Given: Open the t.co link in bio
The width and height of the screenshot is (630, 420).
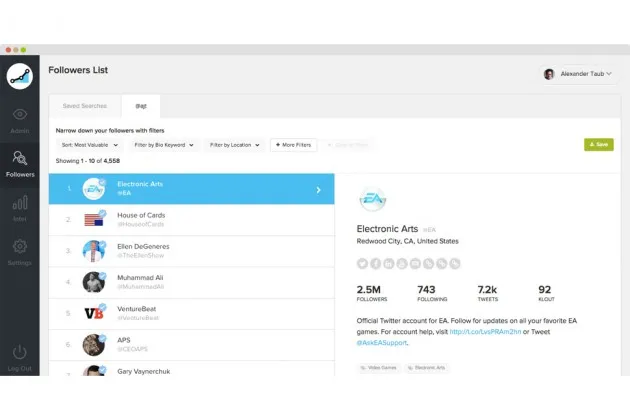Looking at the screenshot, I should [485, 332].
